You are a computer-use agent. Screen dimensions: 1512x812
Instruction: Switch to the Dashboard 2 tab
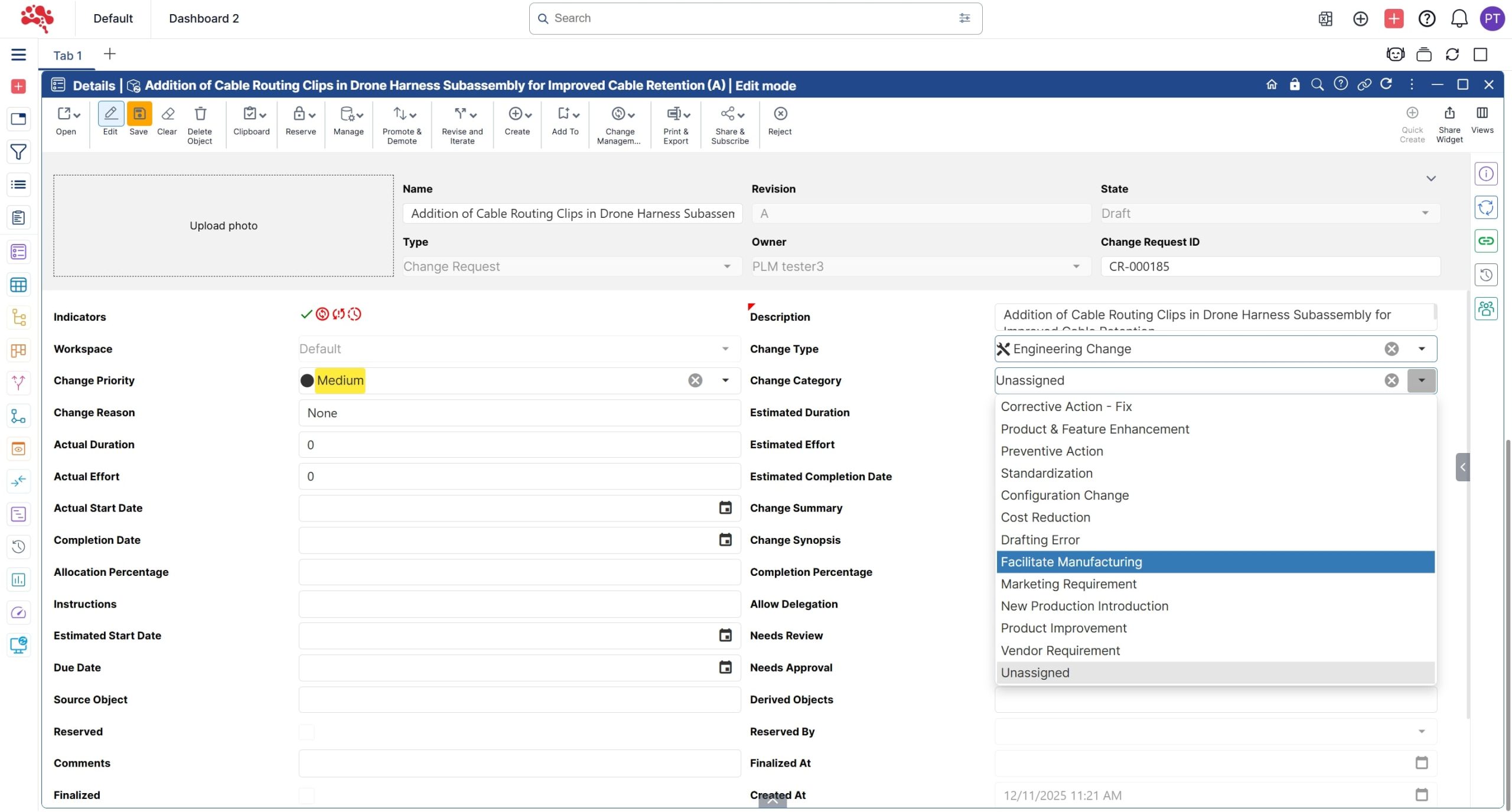click(x=204, y=18)
